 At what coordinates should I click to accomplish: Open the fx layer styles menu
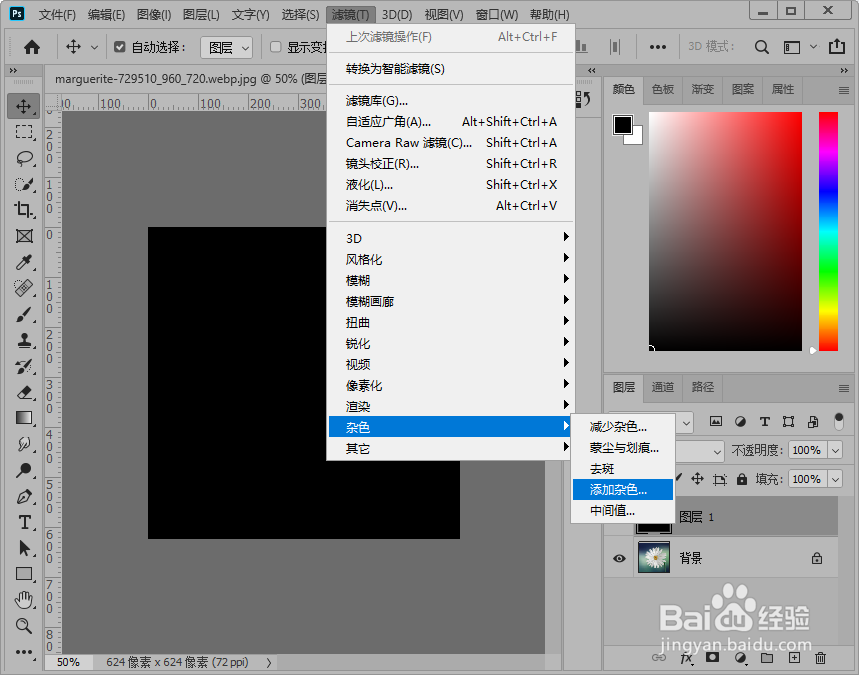click(686, 658)
